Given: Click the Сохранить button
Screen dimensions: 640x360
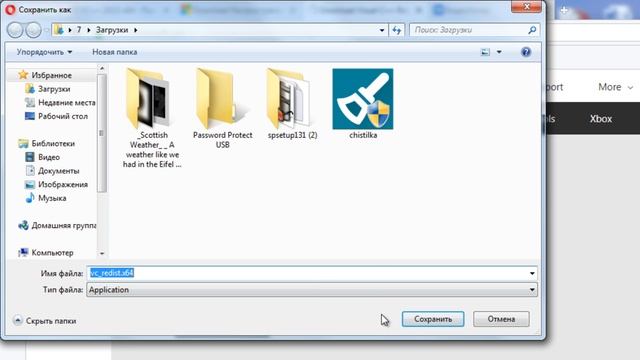Looking at the screenshot, I should coord(433,319).
